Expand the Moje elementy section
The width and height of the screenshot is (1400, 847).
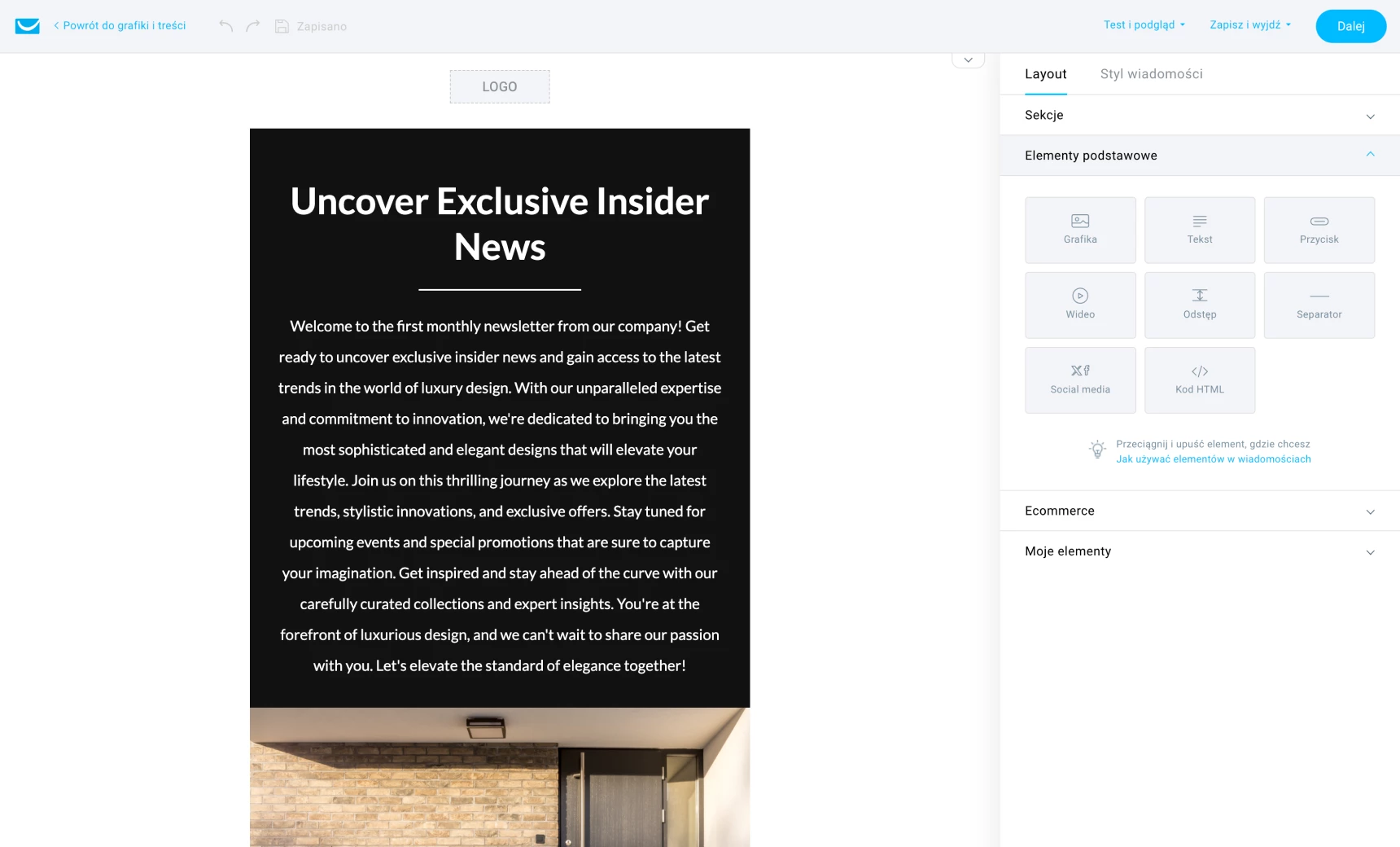1199,551
